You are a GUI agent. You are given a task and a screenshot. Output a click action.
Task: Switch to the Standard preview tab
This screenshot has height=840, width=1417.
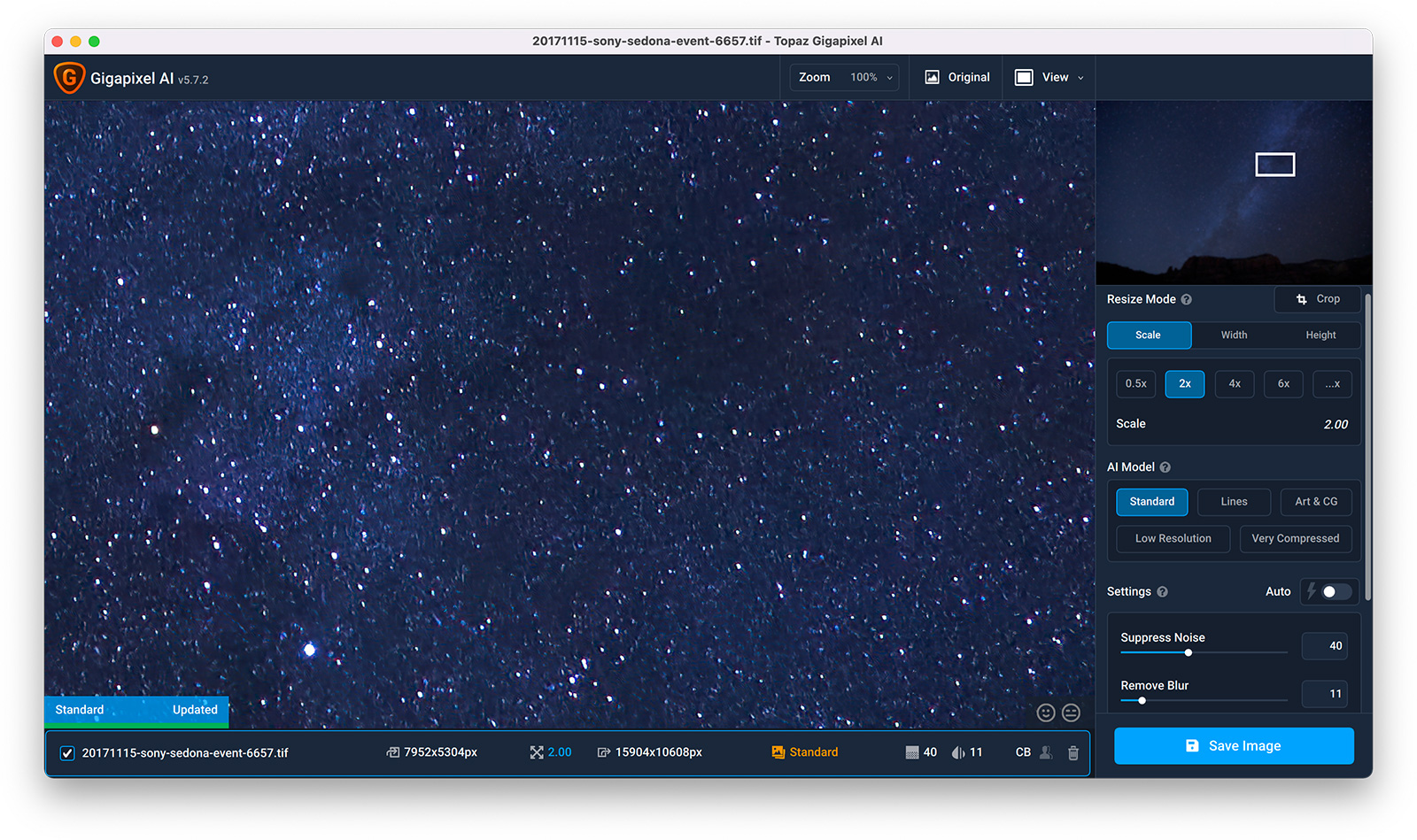click(x=79, y=710)
